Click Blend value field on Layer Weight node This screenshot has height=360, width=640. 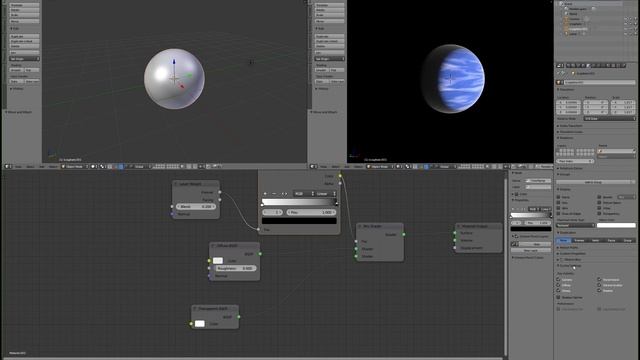196,207
